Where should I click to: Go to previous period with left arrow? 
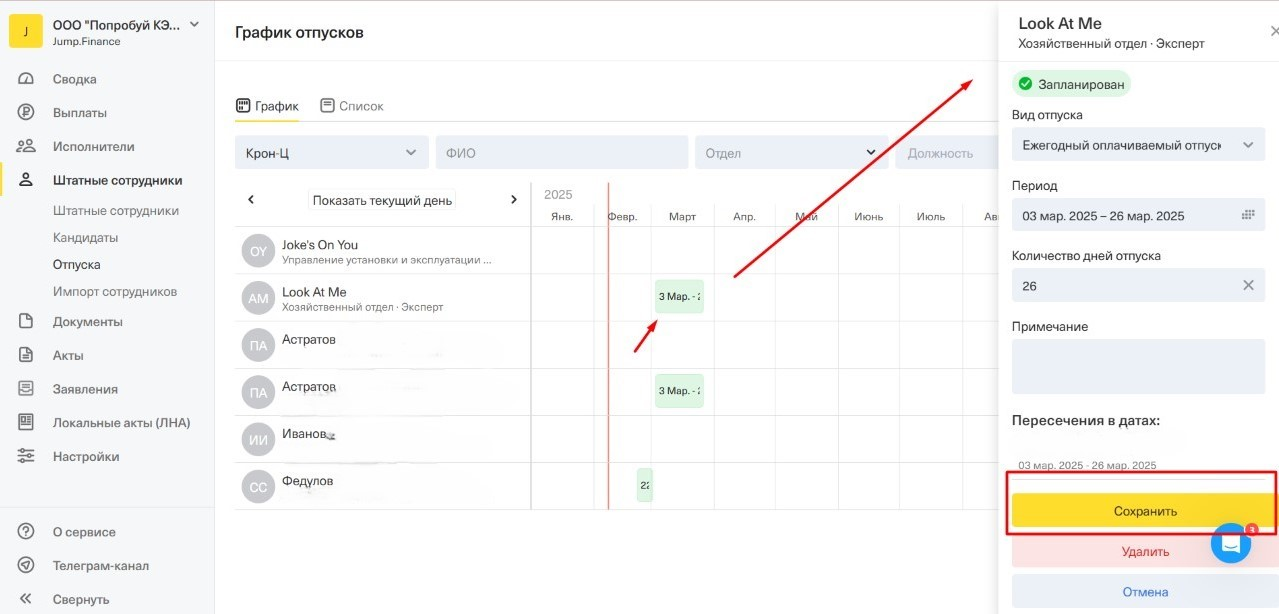pos(251,200)
